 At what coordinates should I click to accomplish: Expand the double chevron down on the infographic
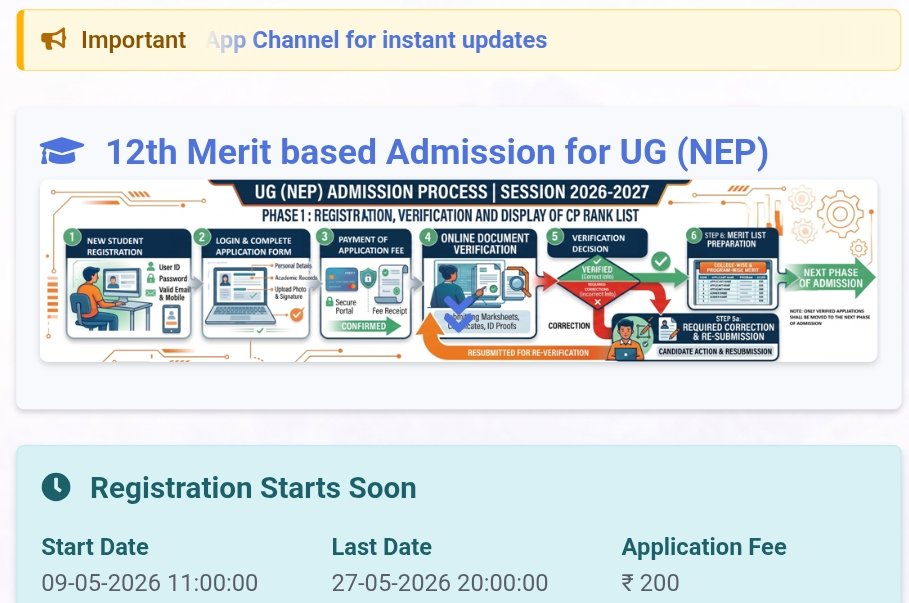click(459, 314)
